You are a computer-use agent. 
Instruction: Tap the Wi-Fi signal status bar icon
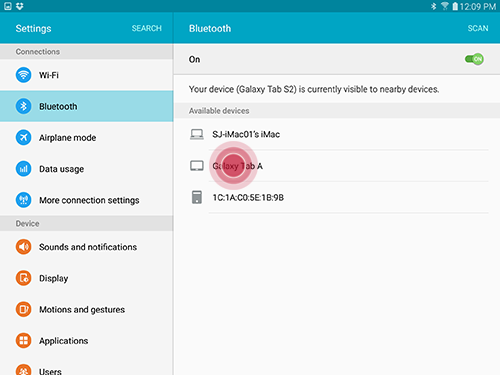445,6
